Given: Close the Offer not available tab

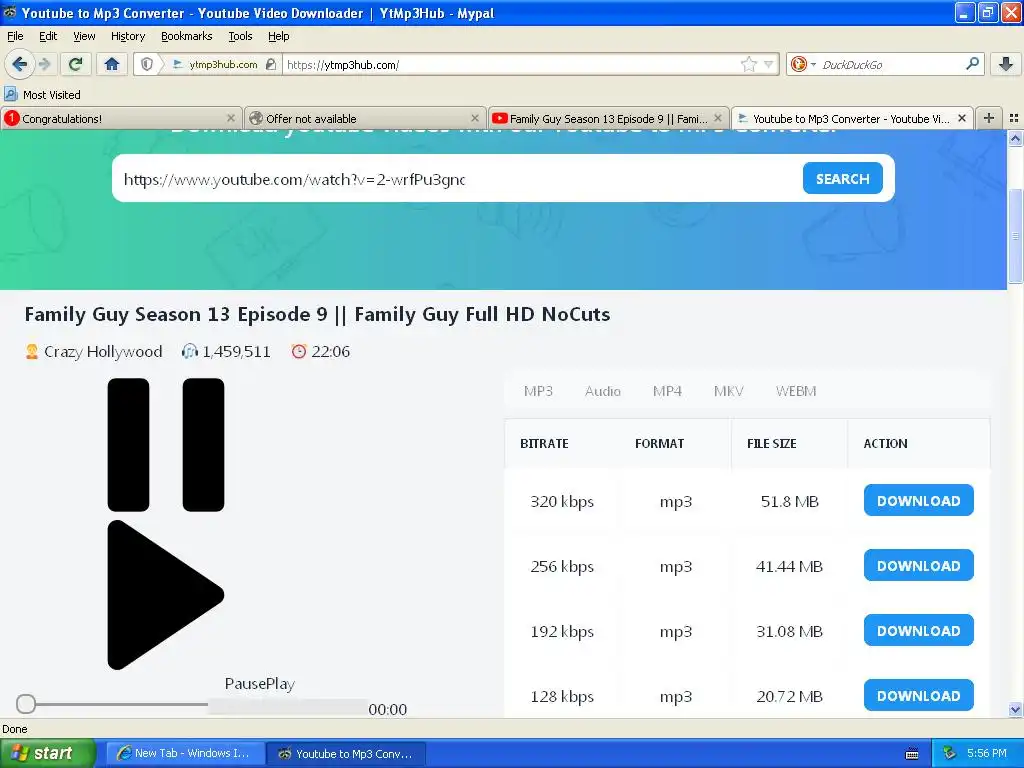Looking at the screenshot, I should (475, 118).
